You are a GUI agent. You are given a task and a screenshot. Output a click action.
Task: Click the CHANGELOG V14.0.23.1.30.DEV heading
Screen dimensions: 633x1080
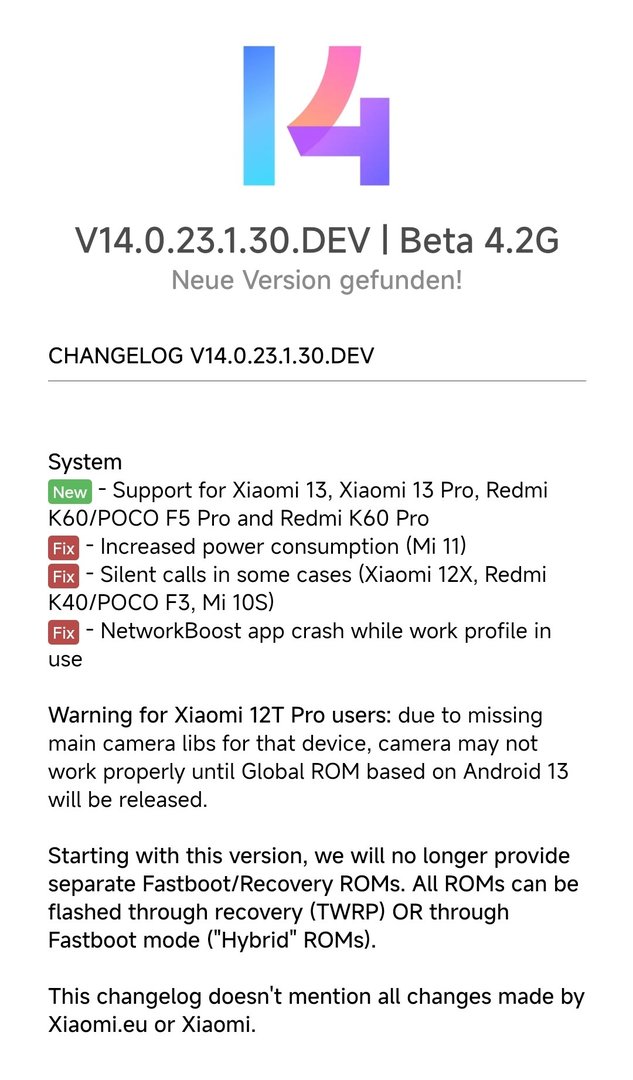click(x=211, y=355)
